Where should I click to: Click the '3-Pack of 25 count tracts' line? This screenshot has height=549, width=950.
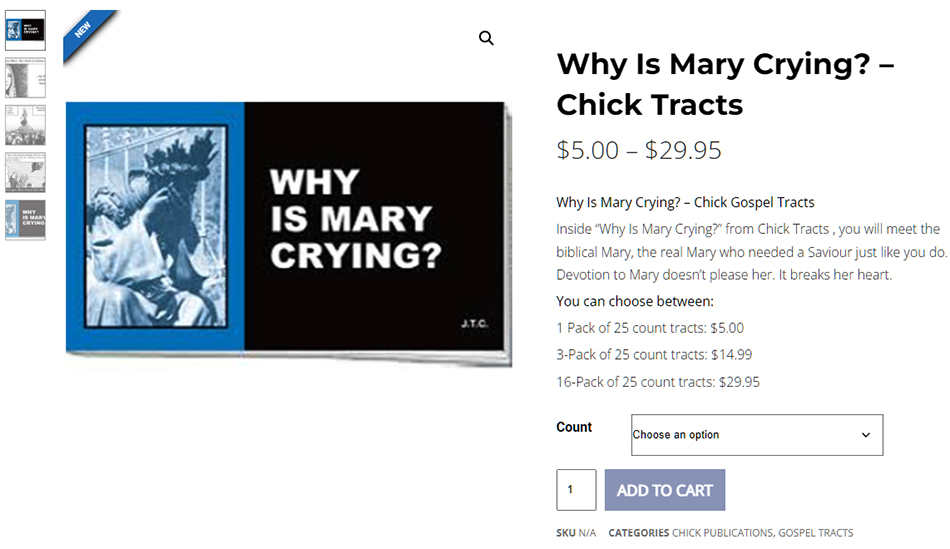[x=654, y=354]
